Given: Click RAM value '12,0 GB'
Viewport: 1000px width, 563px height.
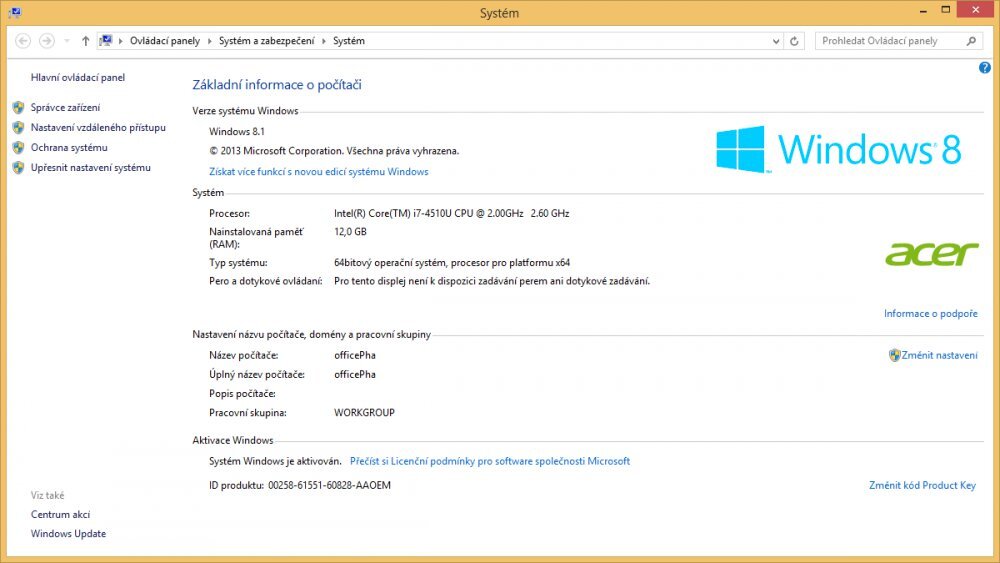Looking at the screenshot, I should click(350, 232).
